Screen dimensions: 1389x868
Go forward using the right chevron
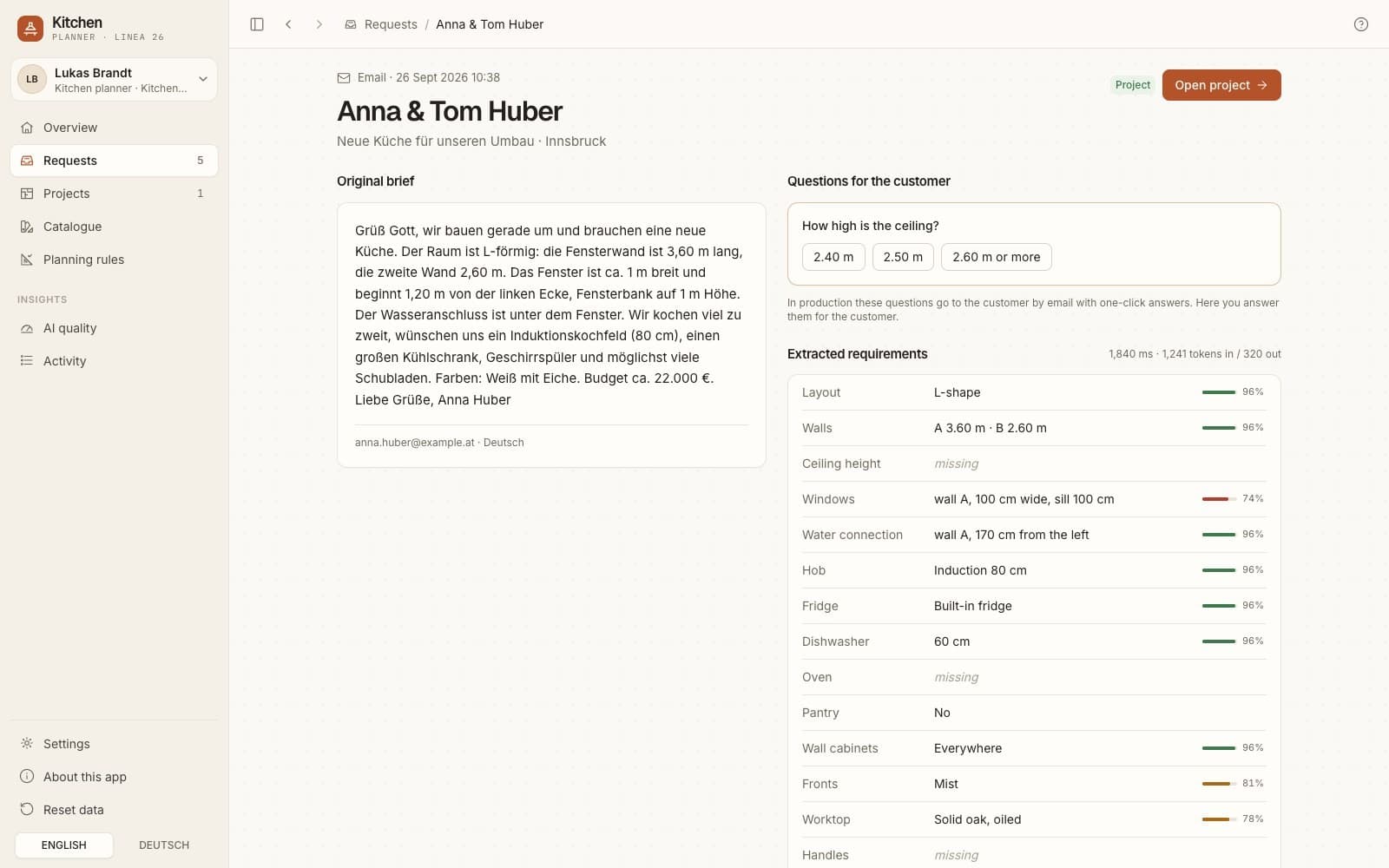coord(319,24)
